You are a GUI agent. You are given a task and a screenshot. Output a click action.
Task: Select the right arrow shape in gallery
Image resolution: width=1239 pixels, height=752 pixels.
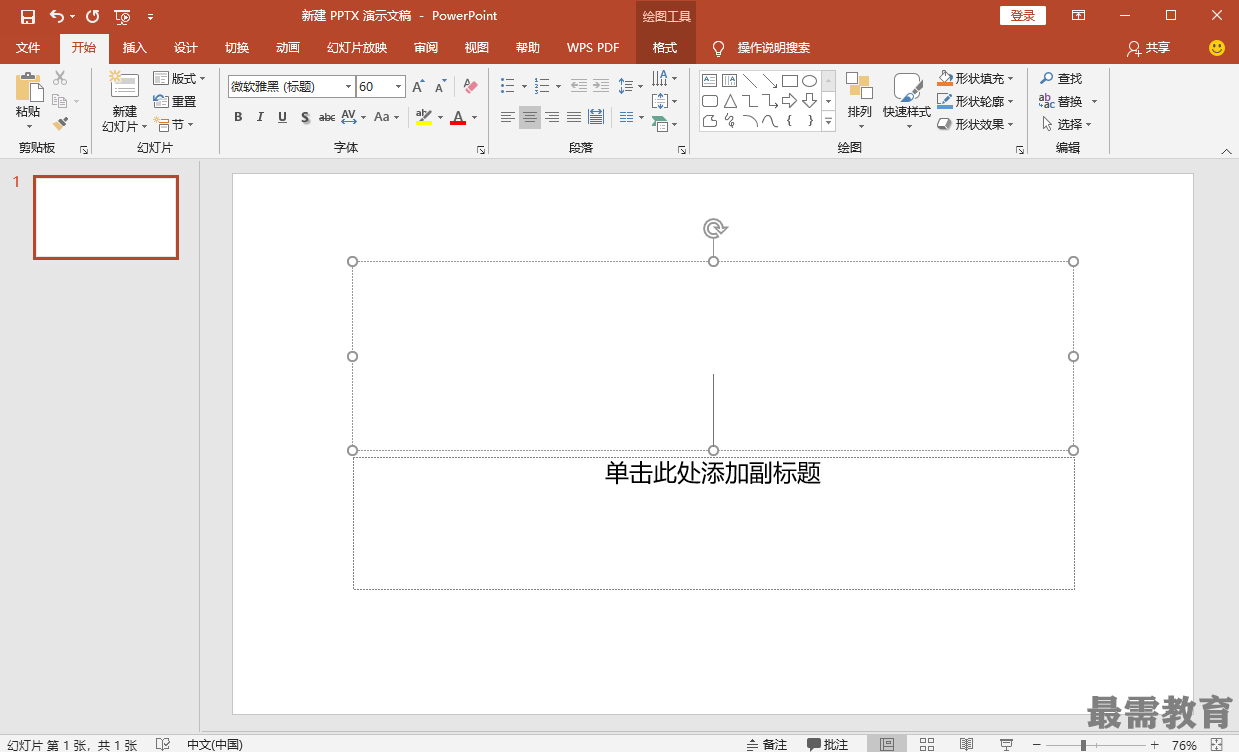tap(789, 101)
